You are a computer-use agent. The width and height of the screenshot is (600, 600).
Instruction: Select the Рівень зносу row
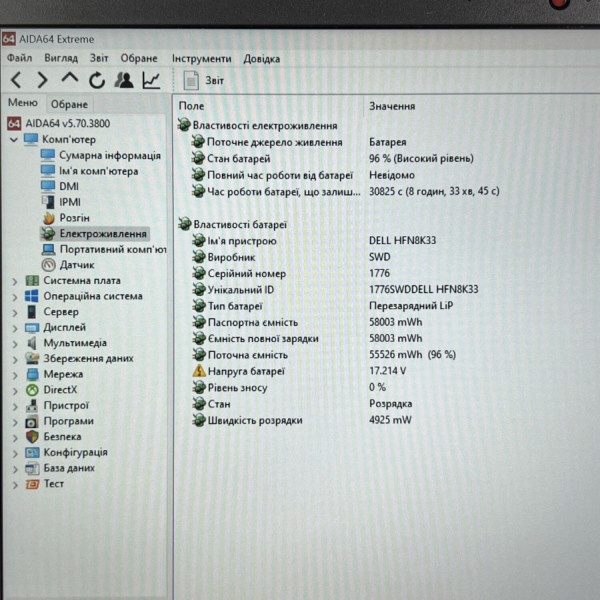(289, 387)
